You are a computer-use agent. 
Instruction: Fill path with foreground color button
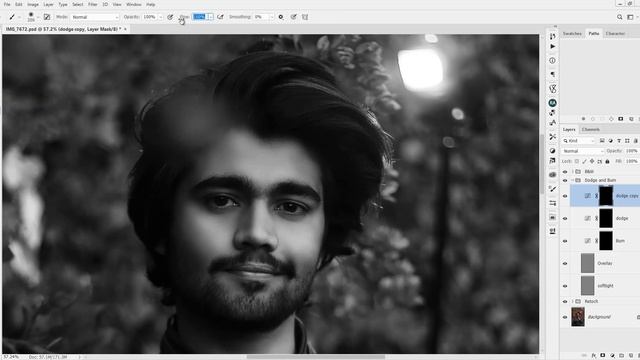(x=583, y=119)
